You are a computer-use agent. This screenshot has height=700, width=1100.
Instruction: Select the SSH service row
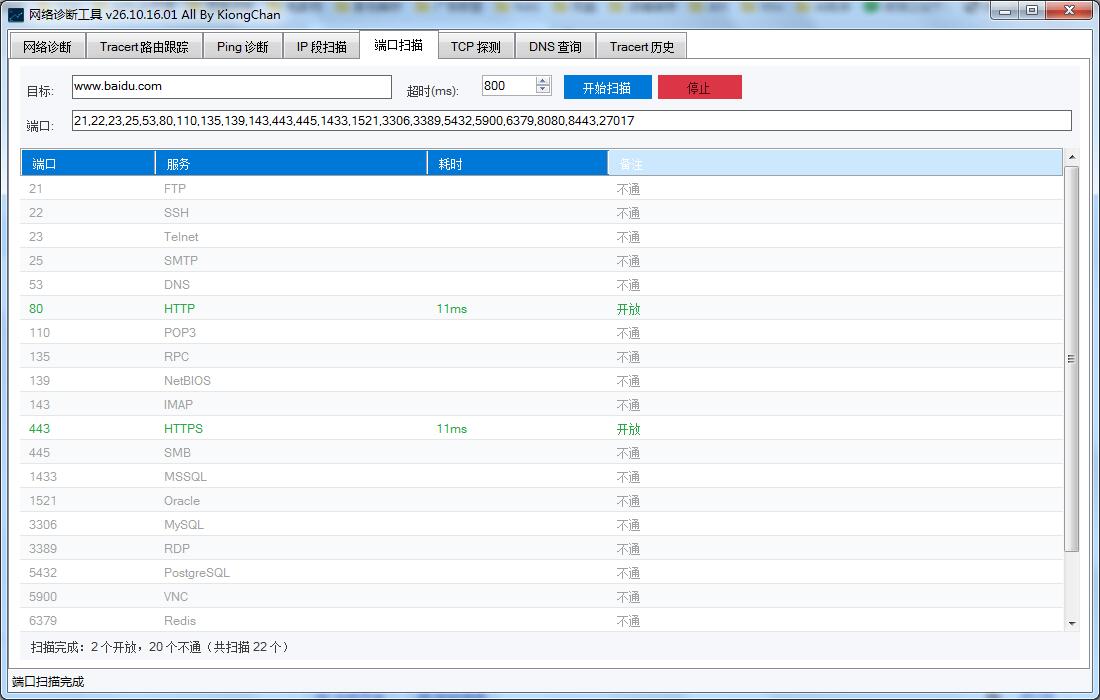coord(542,213)
